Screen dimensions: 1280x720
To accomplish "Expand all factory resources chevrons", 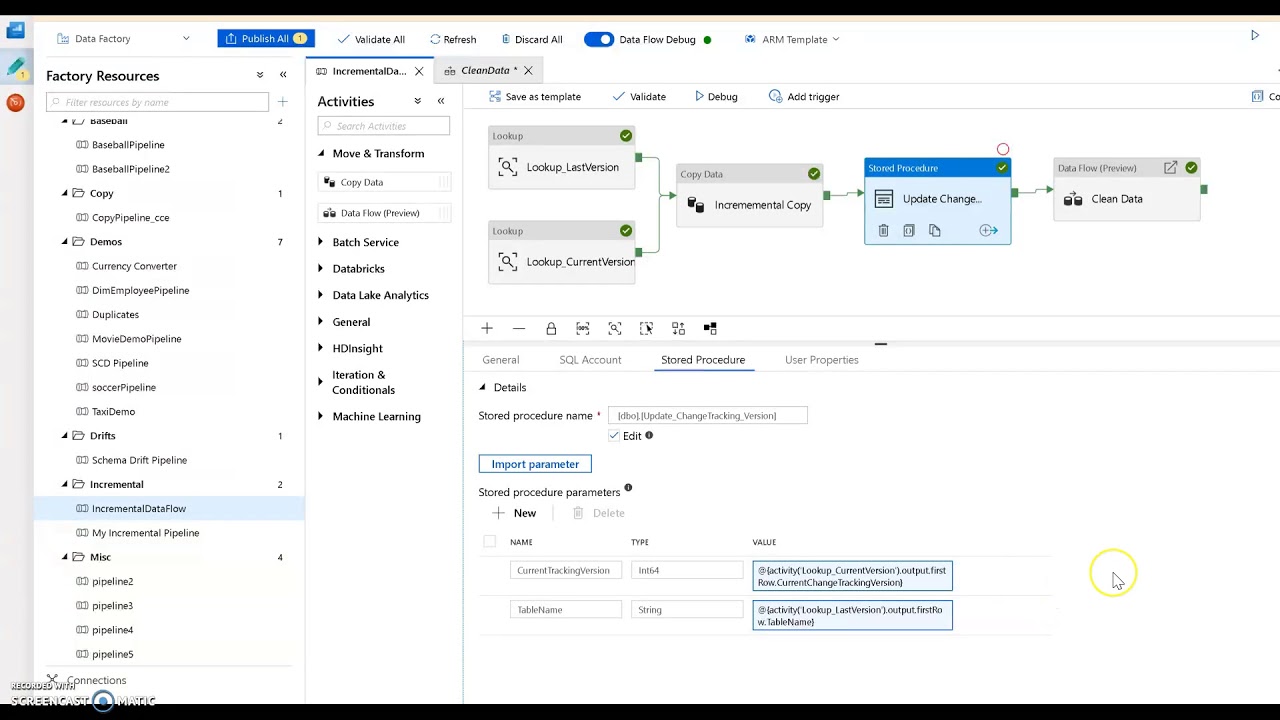I will pos(260,75).
